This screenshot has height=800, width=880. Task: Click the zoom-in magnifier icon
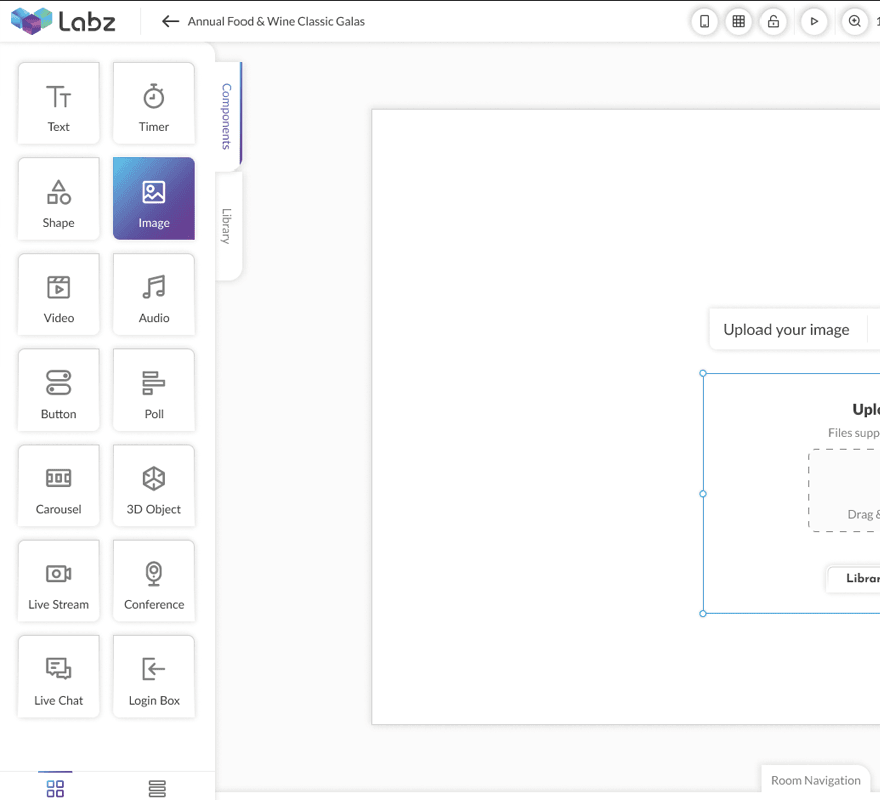pos(854,21)
